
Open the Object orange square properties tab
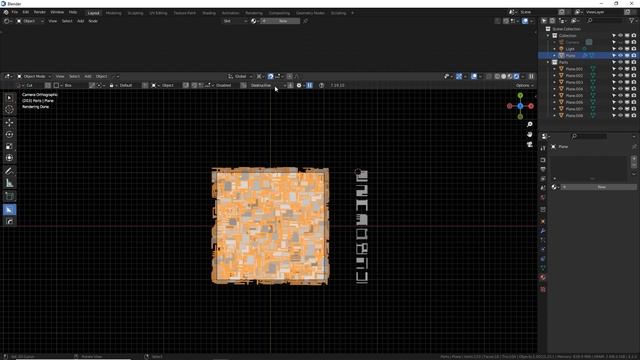pyautogui.click(x=543, y=222)
